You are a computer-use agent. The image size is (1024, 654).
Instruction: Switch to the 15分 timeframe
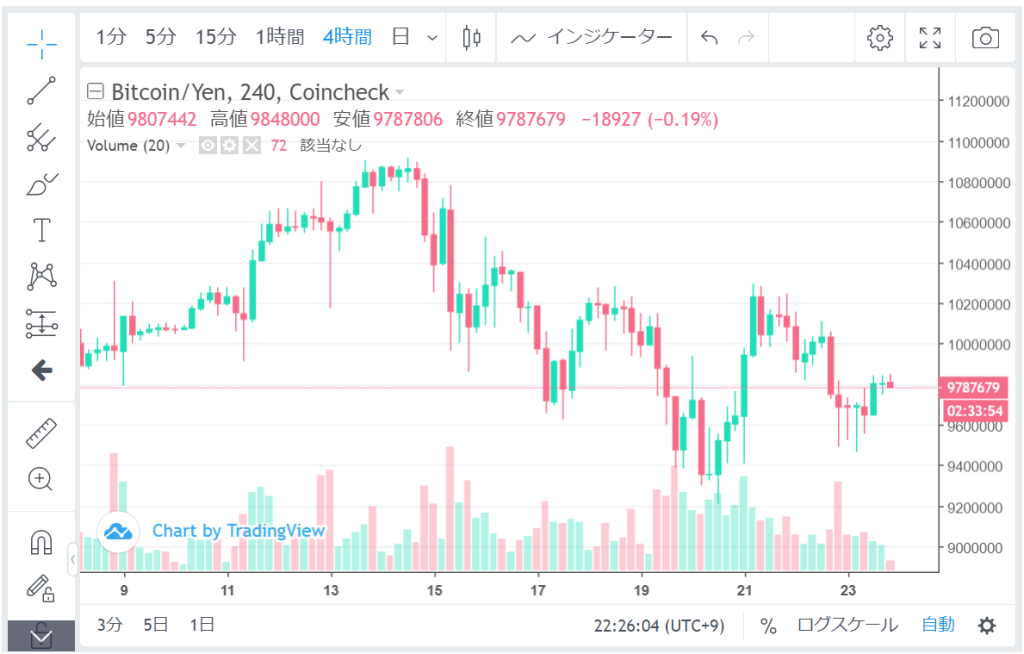(216, 38)
